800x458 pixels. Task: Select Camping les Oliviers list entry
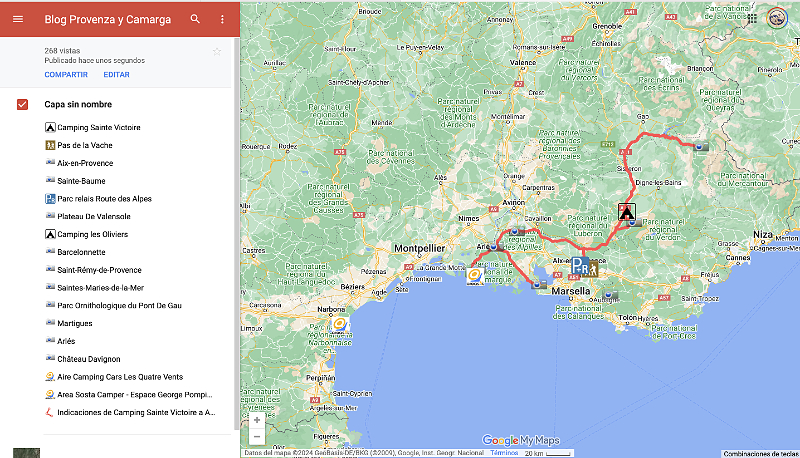[92, 235]
